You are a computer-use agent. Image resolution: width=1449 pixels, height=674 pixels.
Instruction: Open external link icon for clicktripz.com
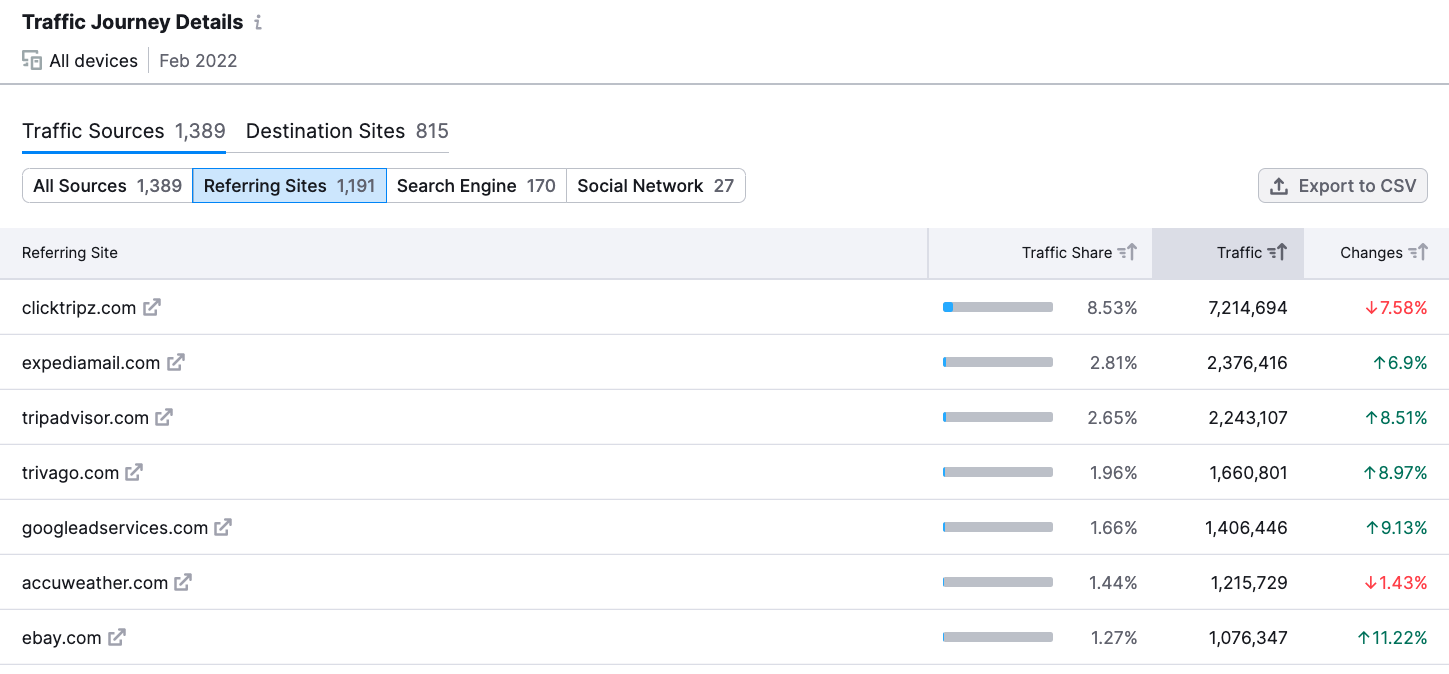pos(151,308)
